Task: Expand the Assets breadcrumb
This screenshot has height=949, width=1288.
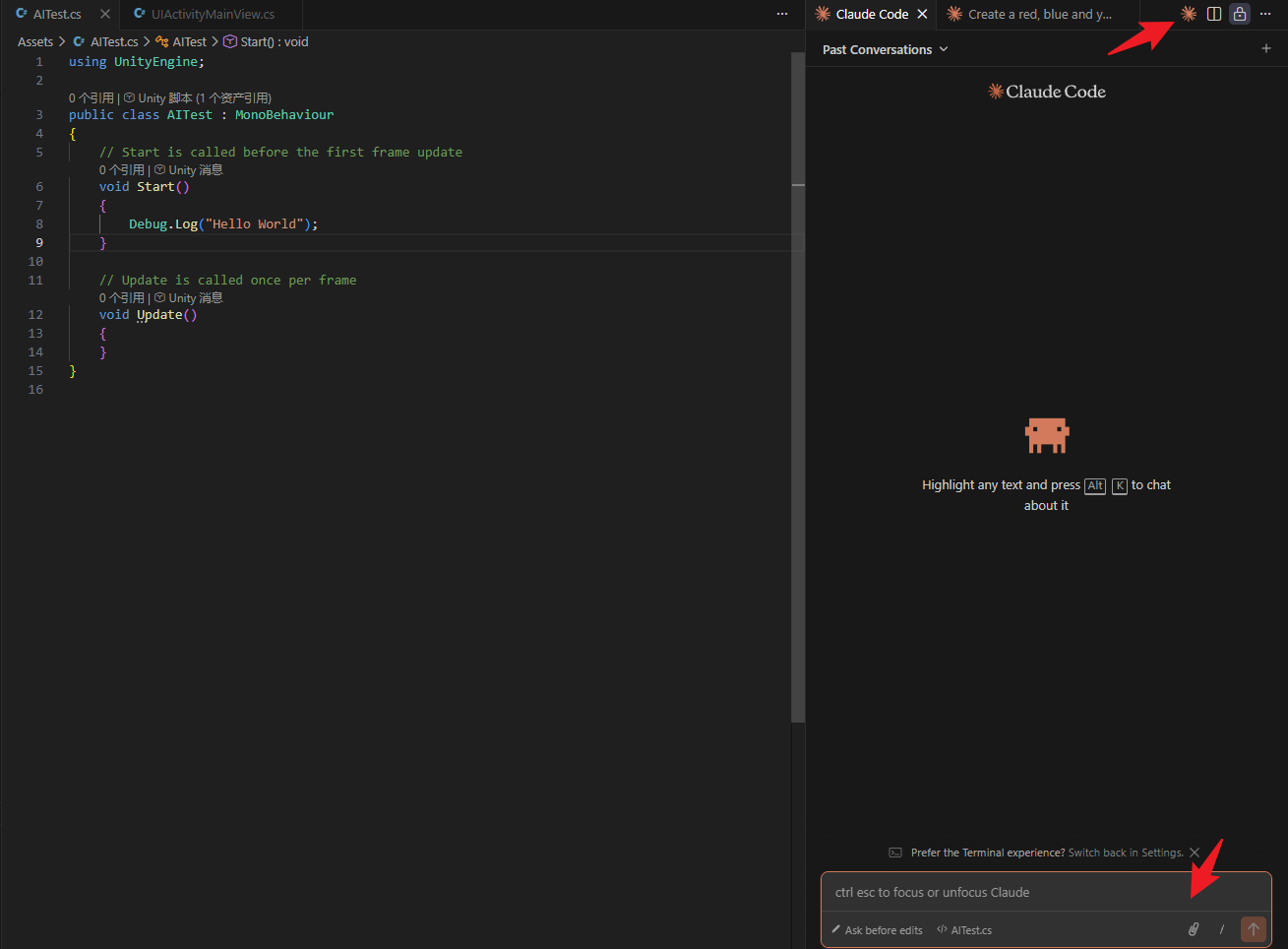Action: (x=35, y=41)
